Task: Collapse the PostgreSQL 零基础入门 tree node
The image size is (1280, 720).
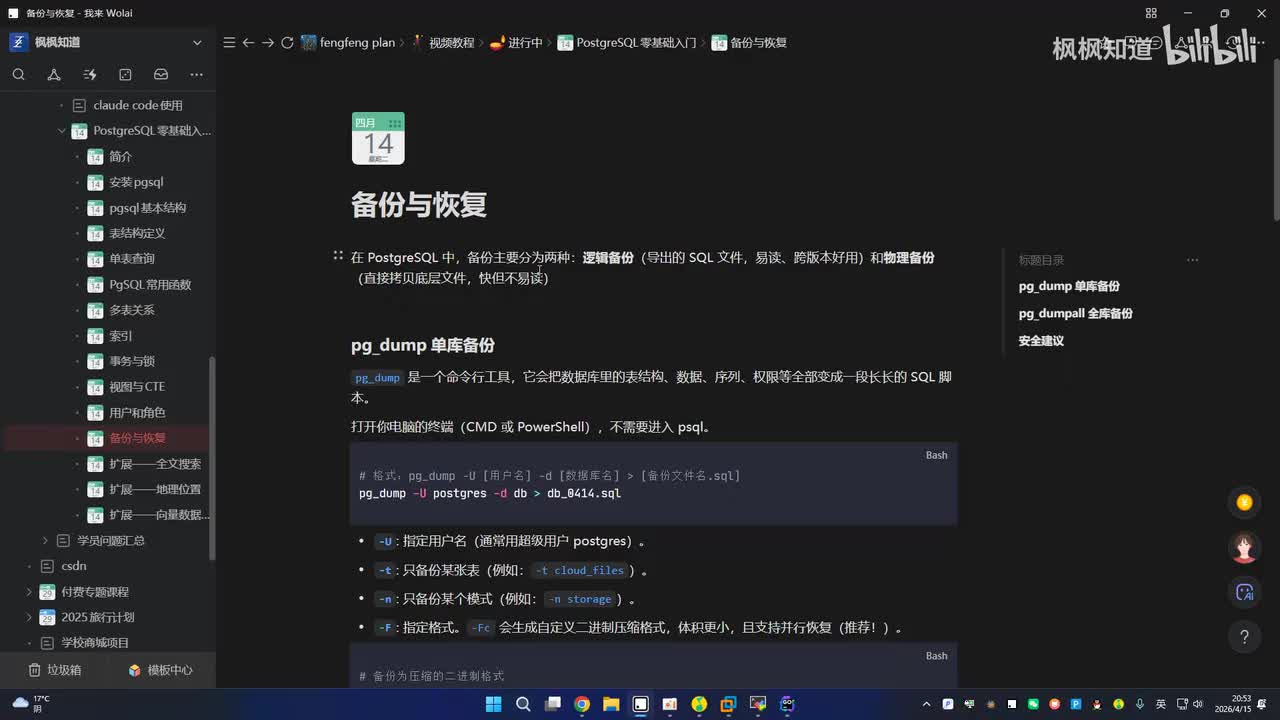Action: [x=61, y=131]
